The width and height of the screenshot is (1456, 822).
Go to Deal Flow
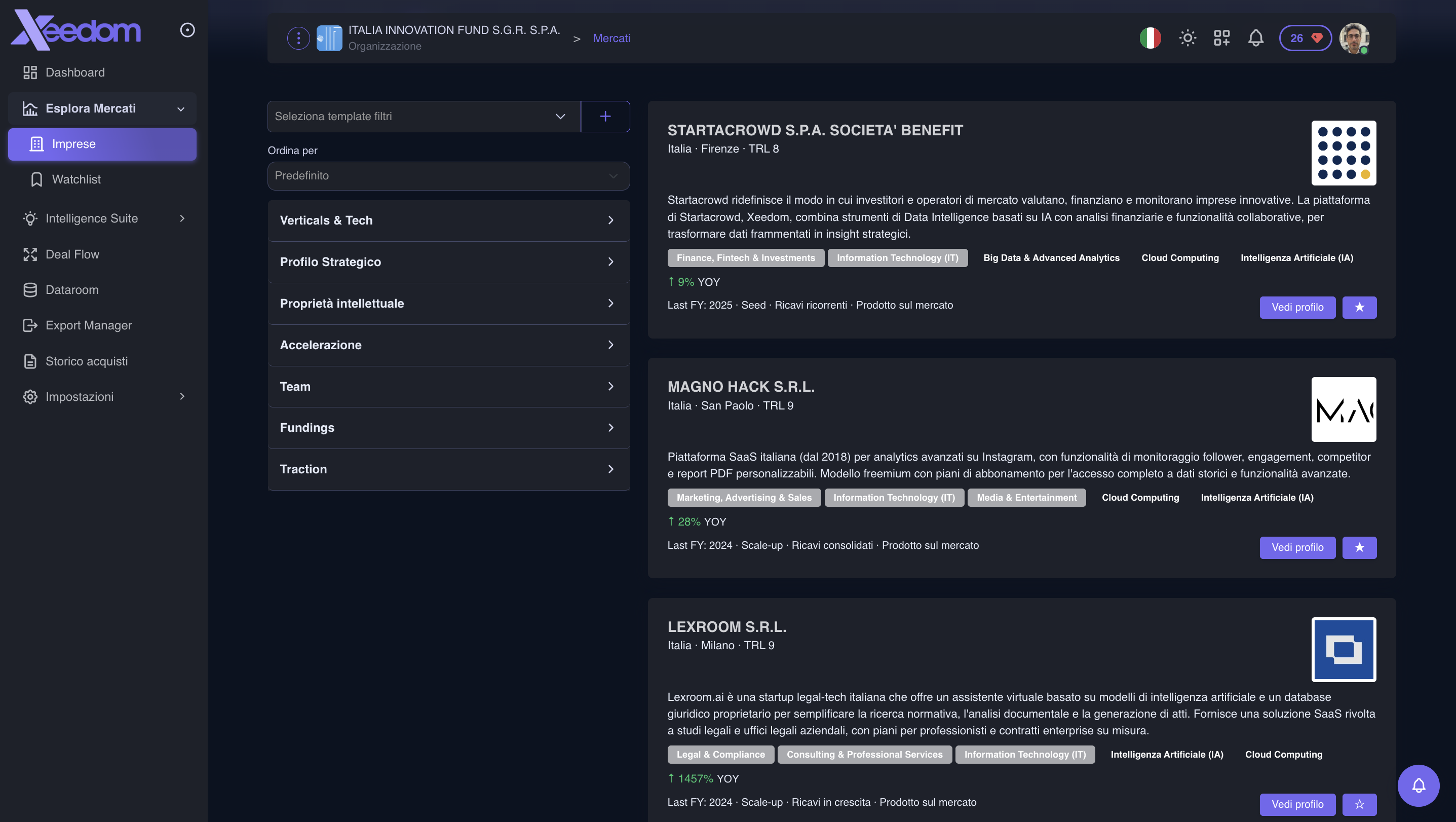click(102, 254)
